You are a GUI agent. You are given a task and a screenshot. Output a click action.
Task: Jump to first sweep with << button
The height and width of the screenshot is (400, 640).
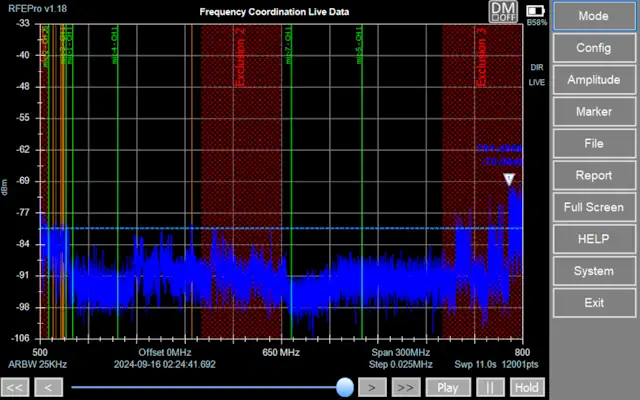15,387
